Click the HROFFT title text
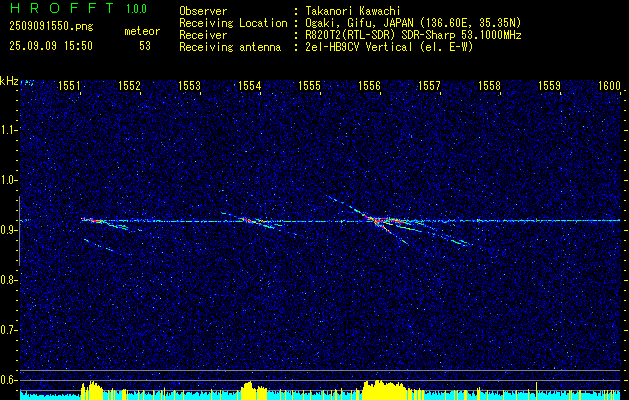The image size is (629, 400). point(62,8)
